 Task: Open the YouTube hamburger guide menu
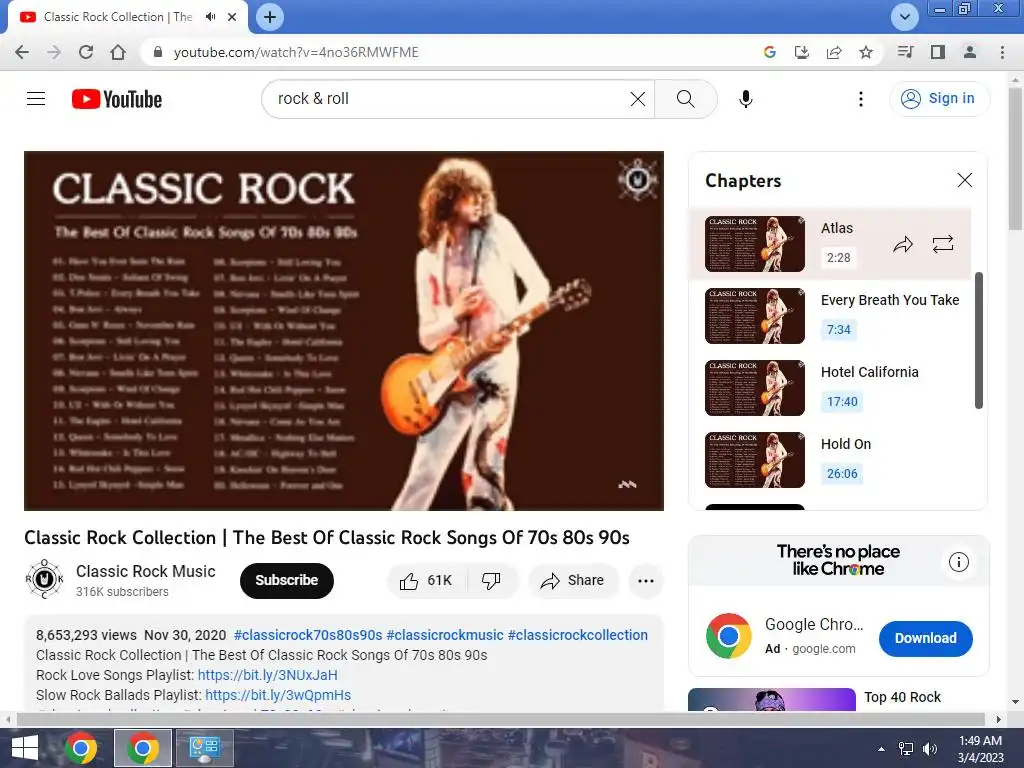(36, 99)
